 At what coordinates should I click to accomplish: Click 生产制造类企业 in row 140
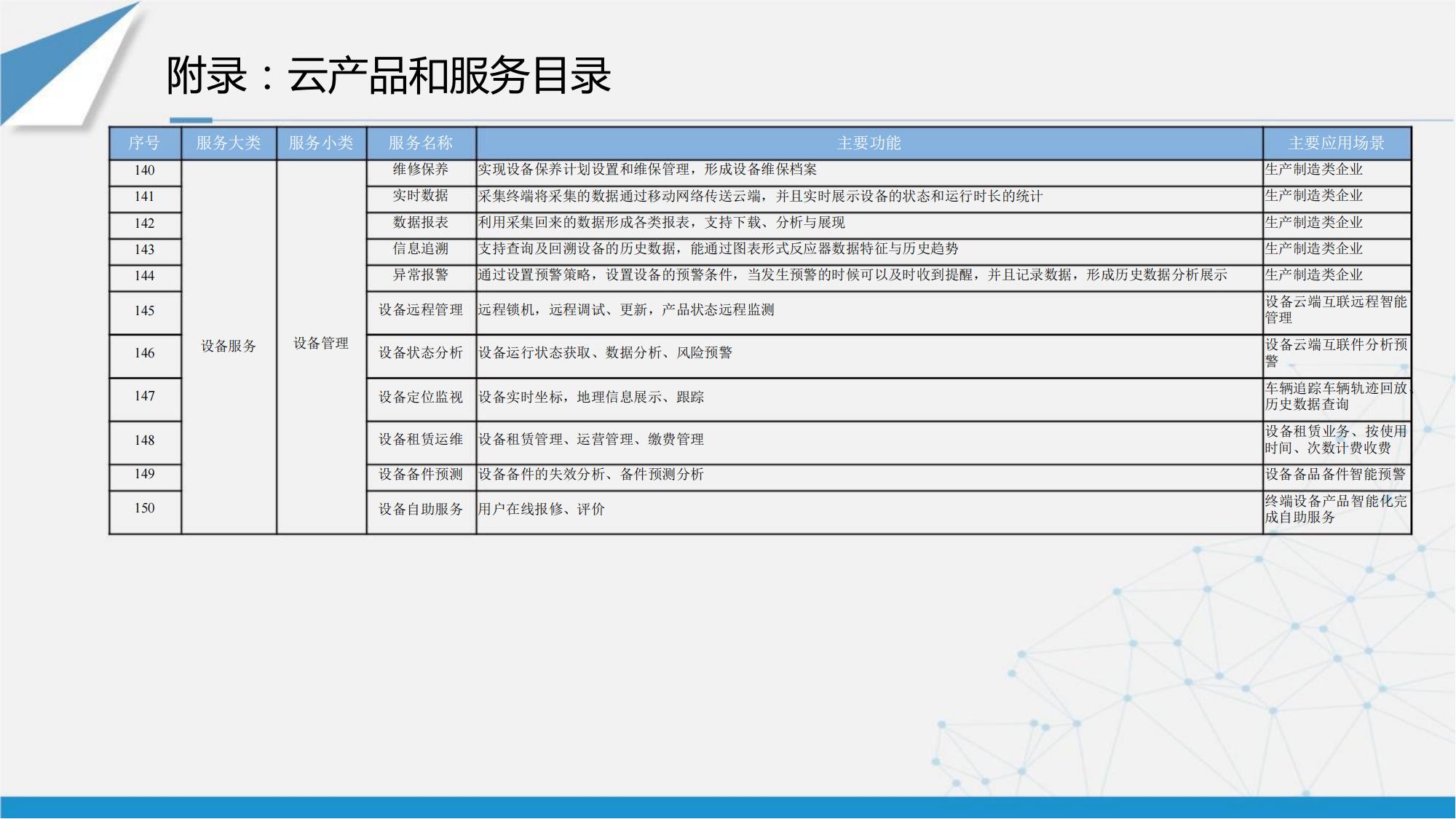coord(1314,170)
